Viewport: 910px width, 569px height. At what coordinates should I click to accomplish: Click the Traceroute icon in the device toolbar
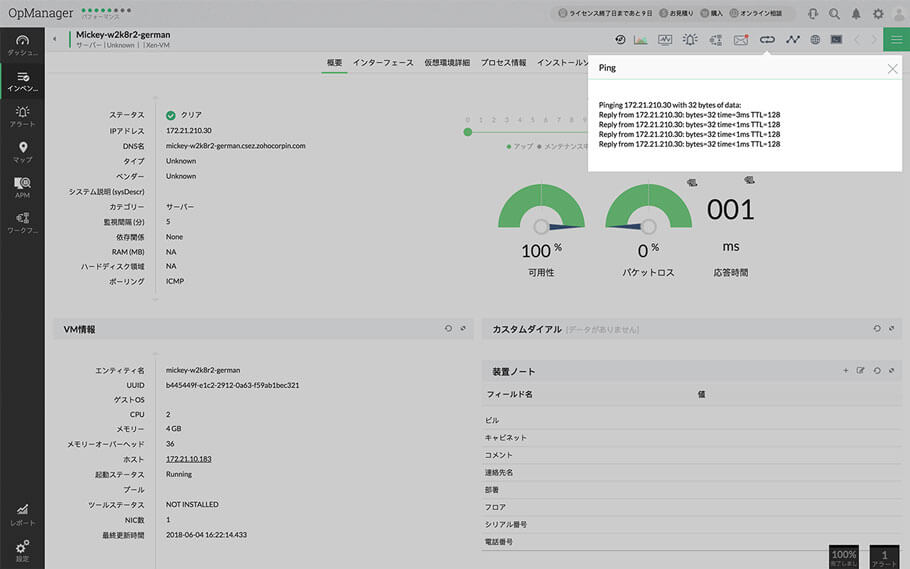(x=793, y=40)
